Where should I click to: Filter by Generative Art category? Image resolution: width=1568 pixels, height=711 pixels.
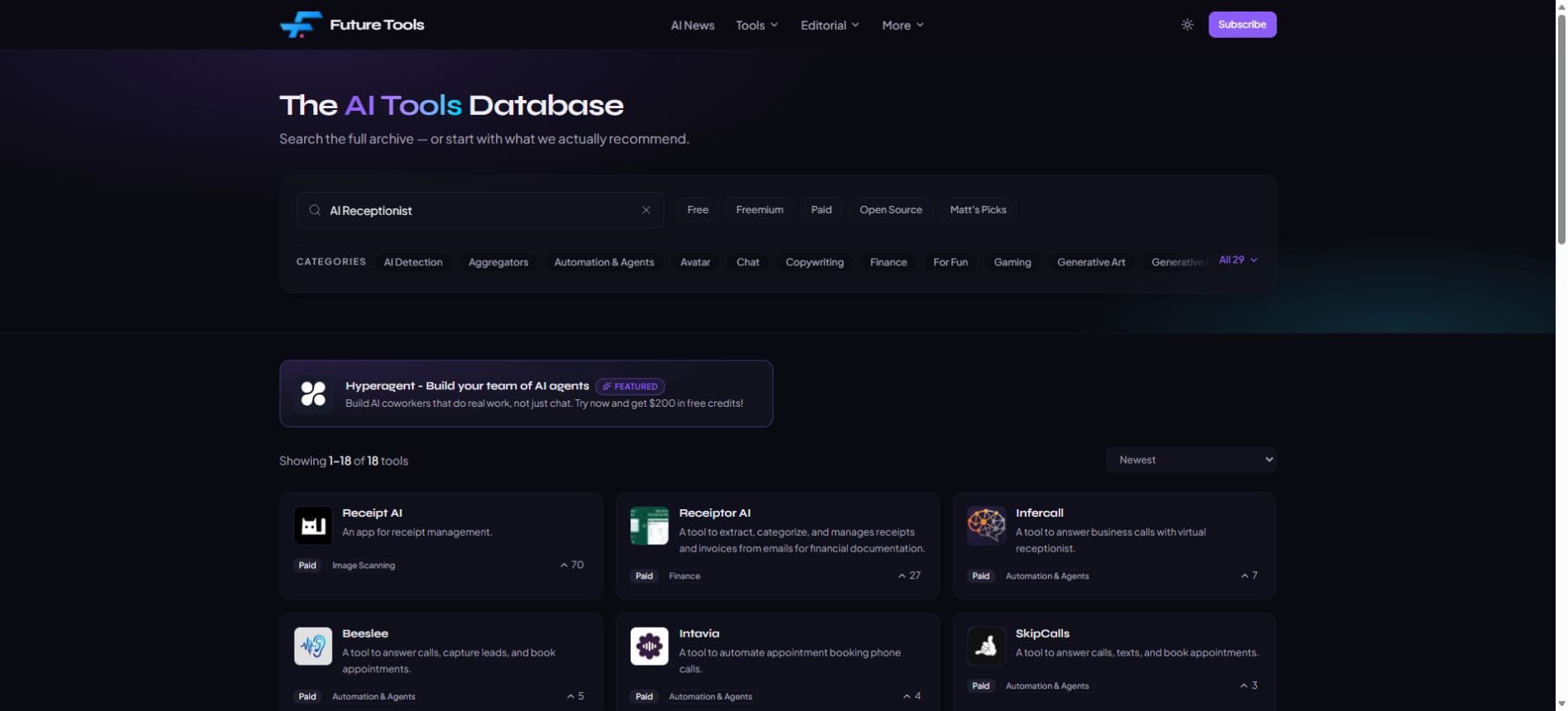pyautogui.click(x=1091, y=262)
